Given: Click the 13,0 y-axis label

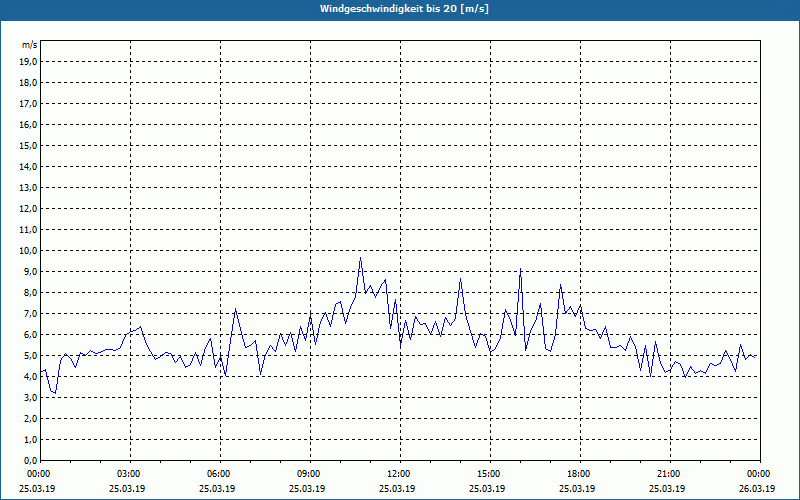Looking at the screenshot, I should [29, 188].
